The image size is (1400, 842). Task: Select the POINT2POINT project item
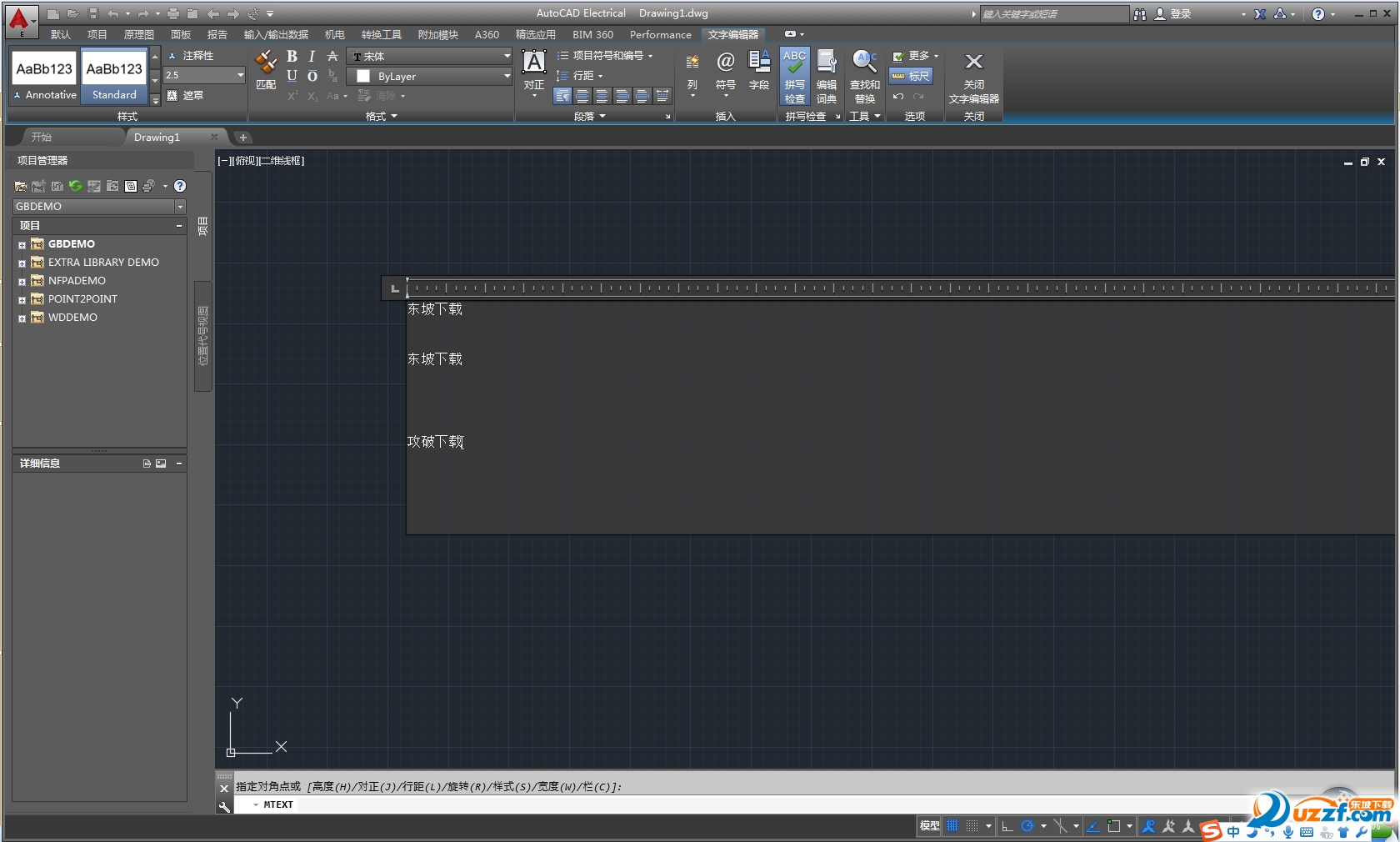pyautogui.click(x=82, y=299)
